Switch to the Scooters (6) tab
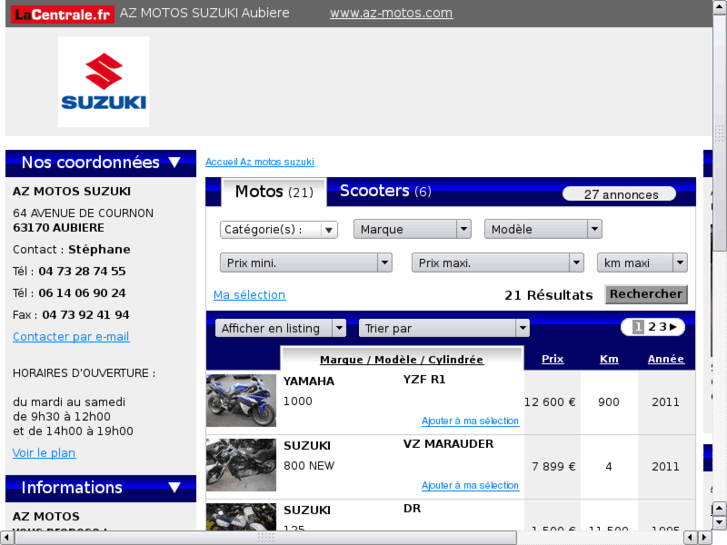The width and height of the screenshot is (727, 545). [385, 191]
